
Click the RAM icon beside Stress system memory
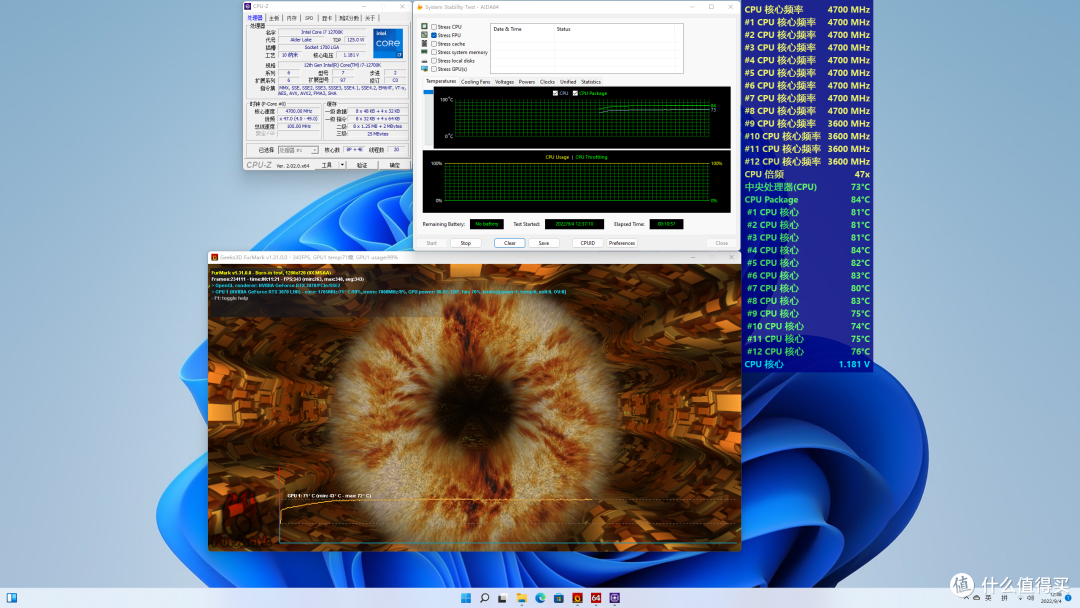click(x=424, y=52)
